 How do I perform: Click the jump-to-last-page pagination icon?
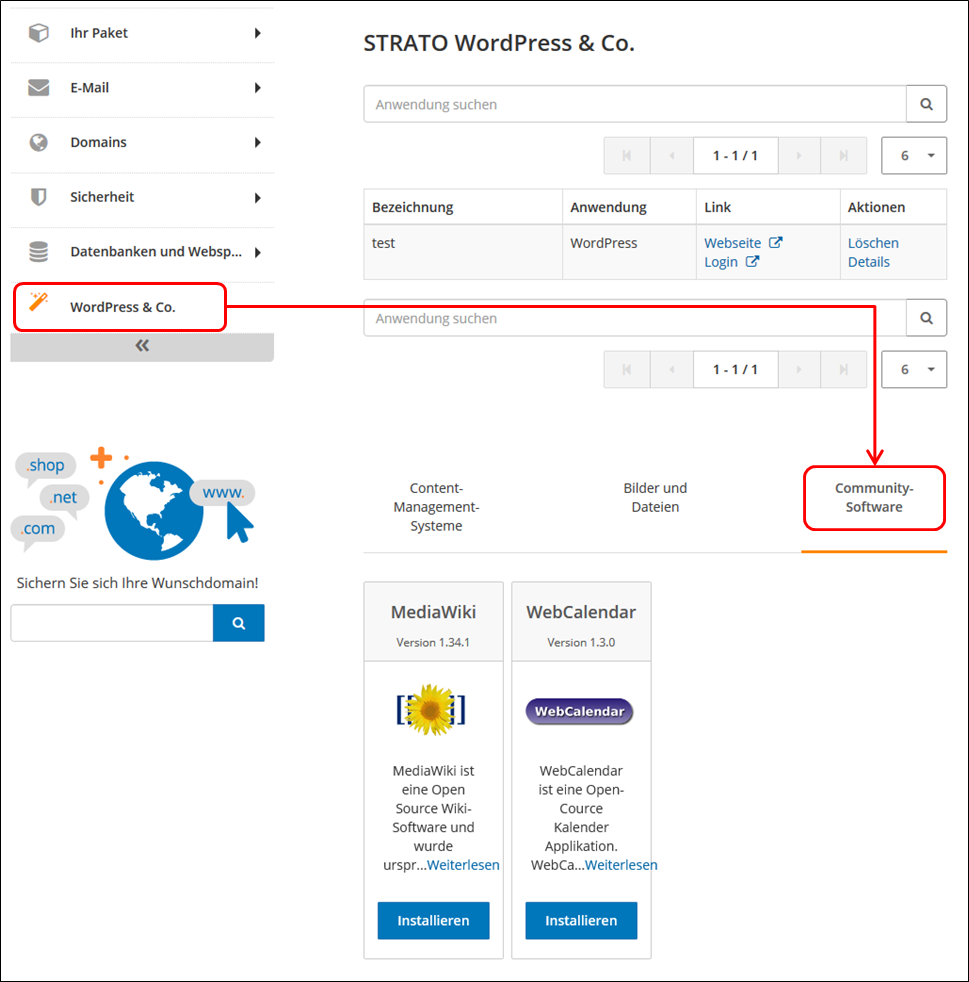coord(843,155)
